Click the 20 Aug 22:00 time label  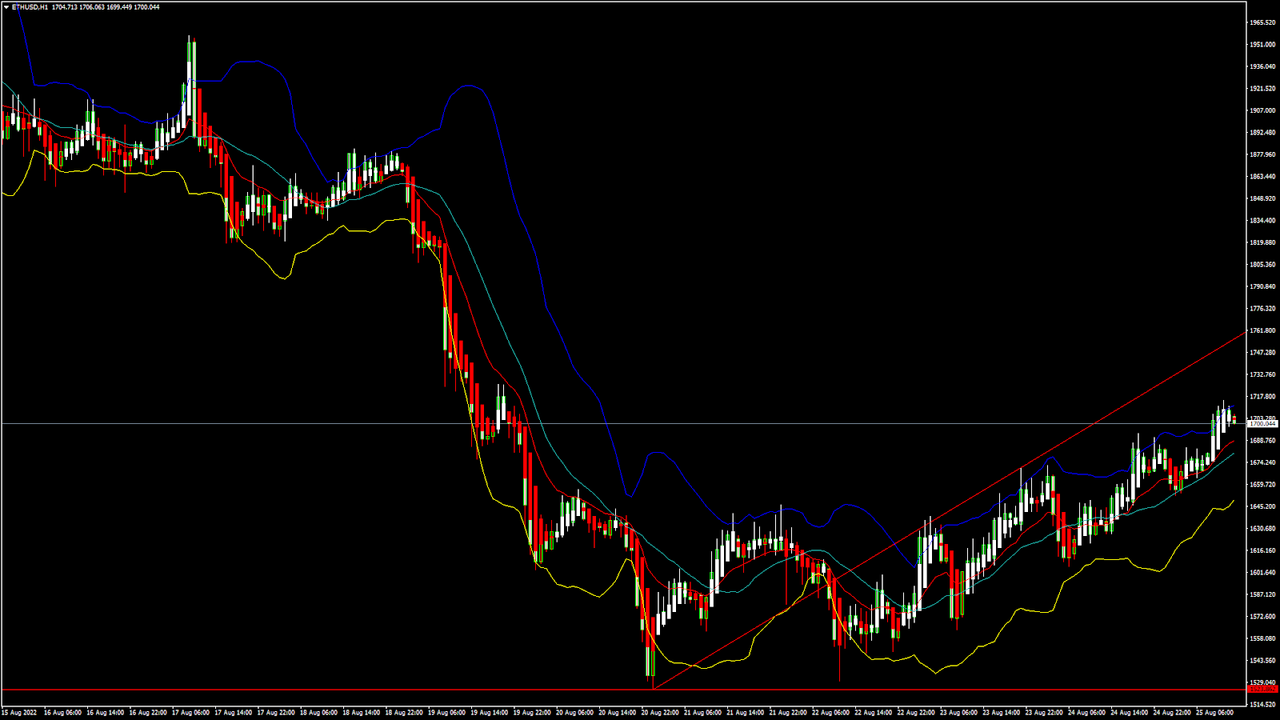tap(661, 713)
